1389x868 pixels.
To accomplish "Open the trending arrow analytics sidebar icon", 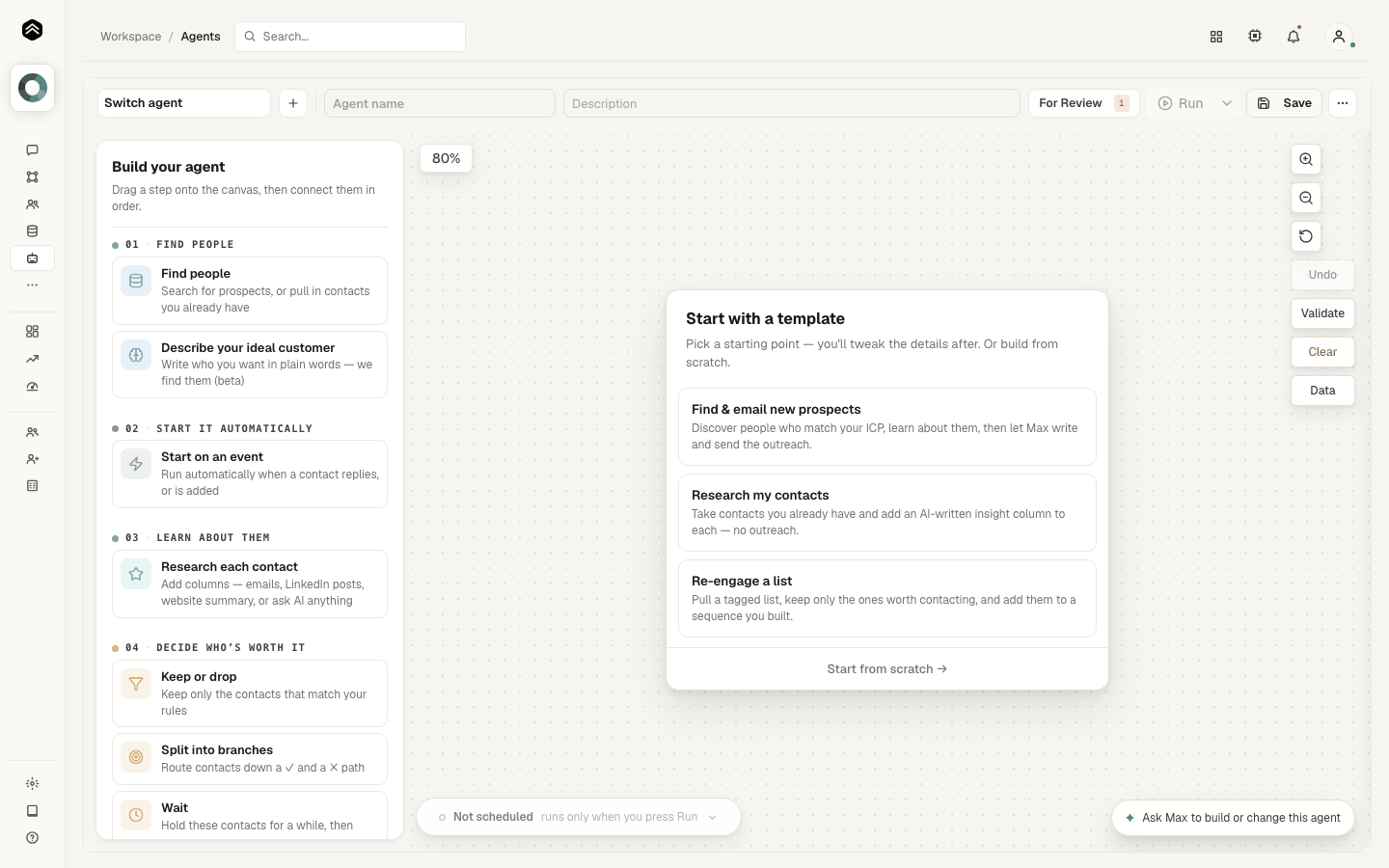I will point(32,359).
